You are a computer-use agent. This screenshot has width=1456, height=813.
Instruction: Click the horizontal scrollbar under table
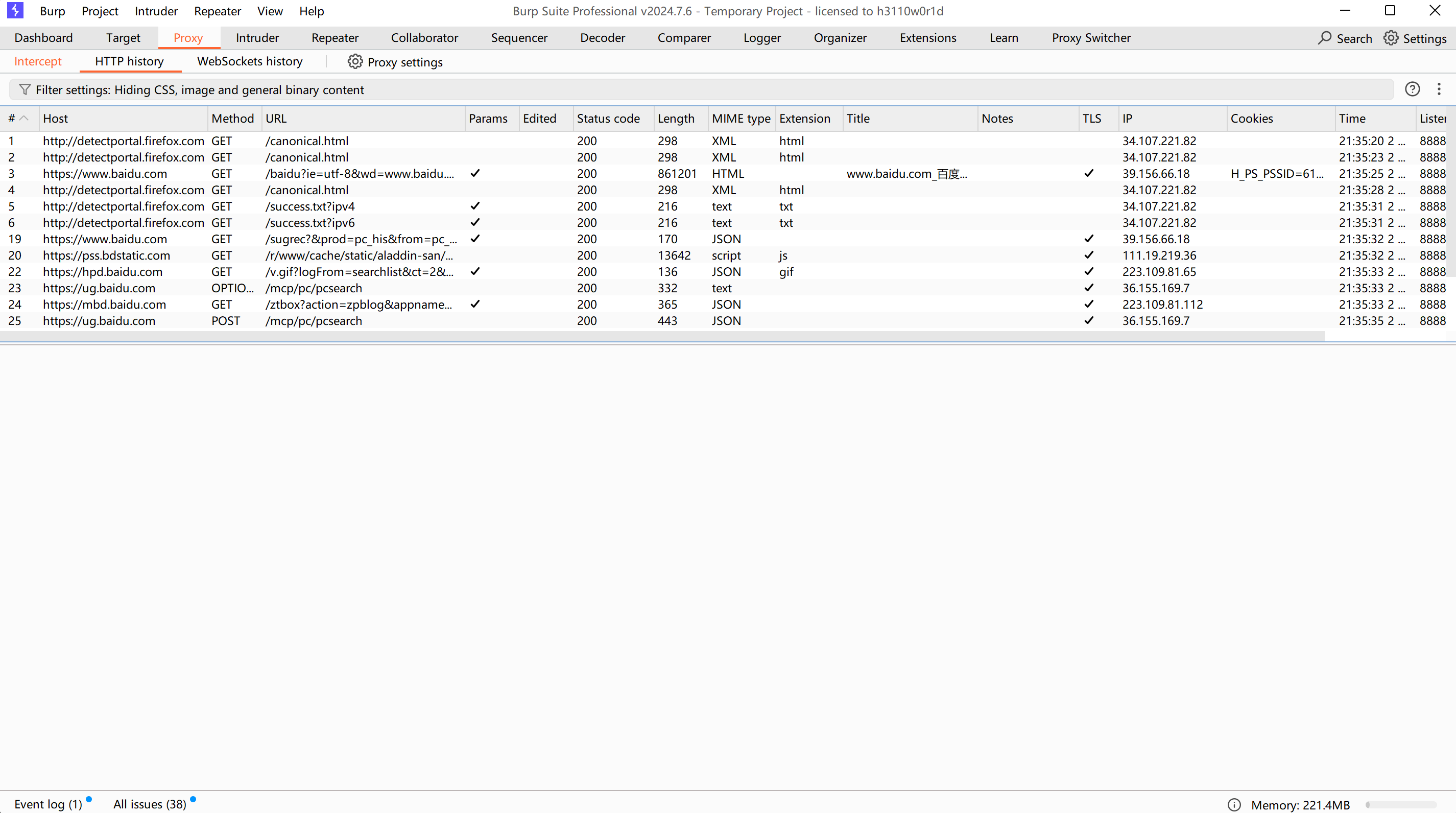click(x=661, y=336)
